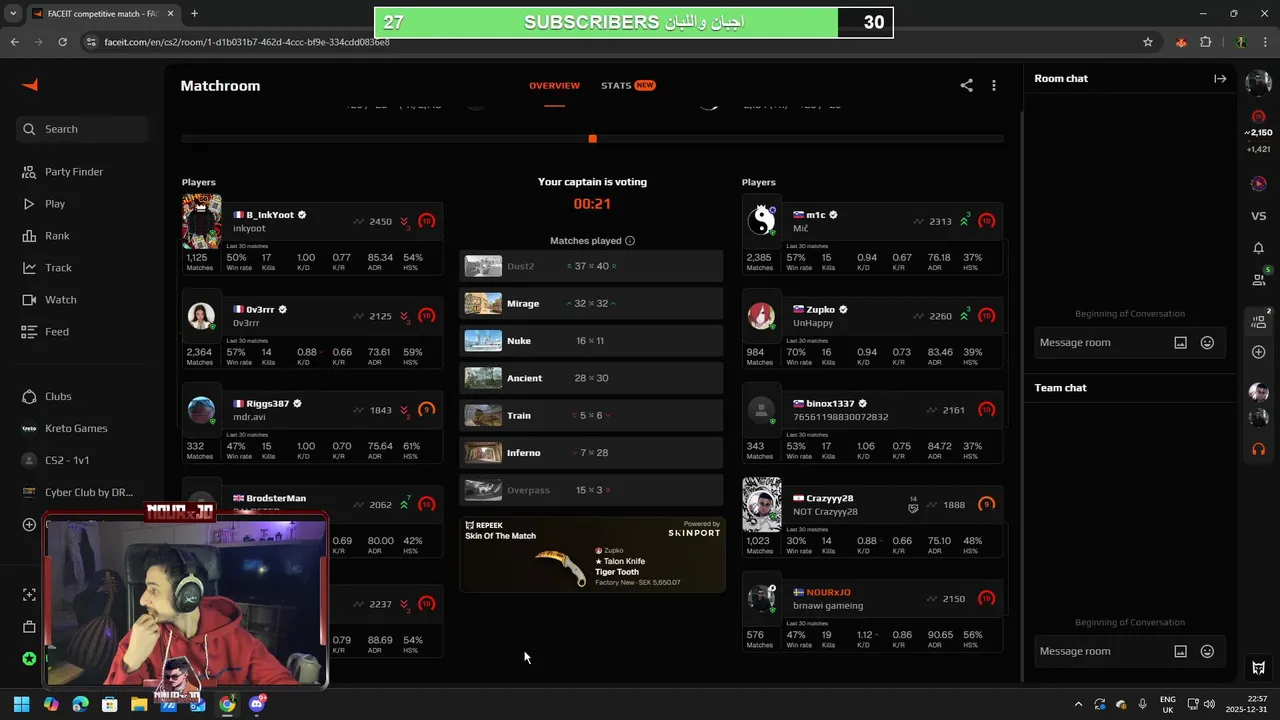Image resolution: width=1280 pixels, height=720 pixels.
Task: Click the share matchroom icon
Action: (x=966, y=86)
